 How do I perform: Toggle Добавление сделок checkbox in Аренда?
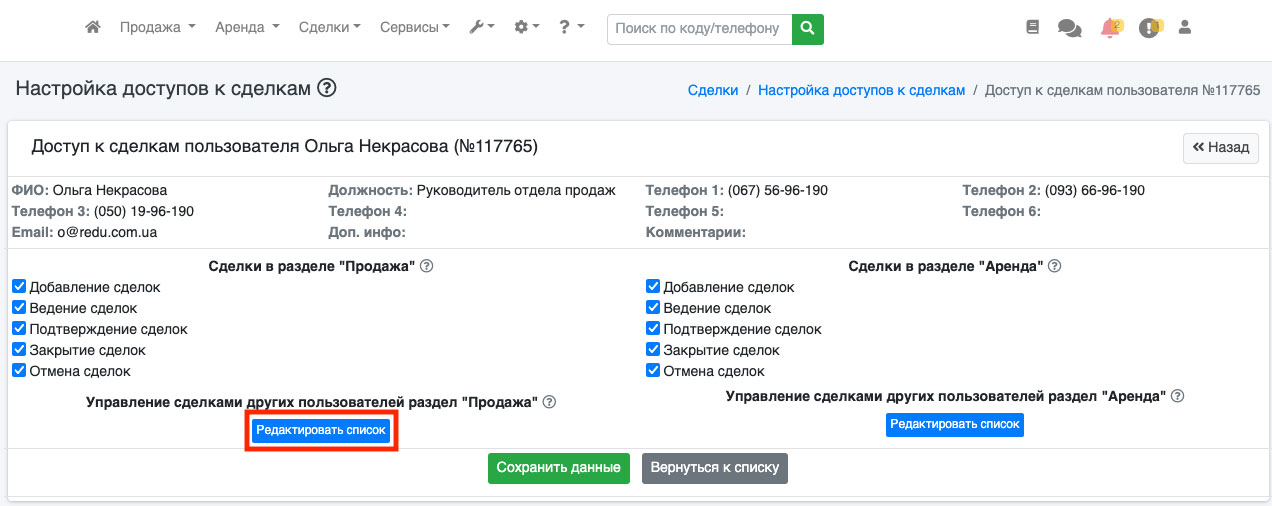coord(653,286)
